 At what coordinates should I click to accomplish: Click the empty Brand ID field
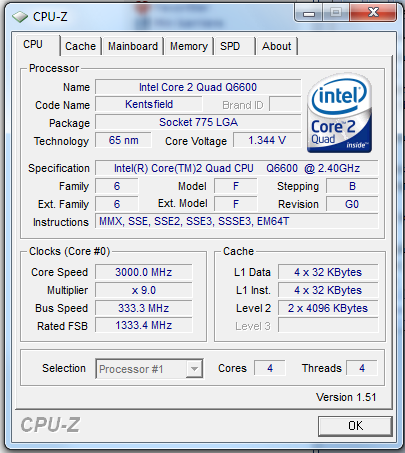click(x=285, y=104)
